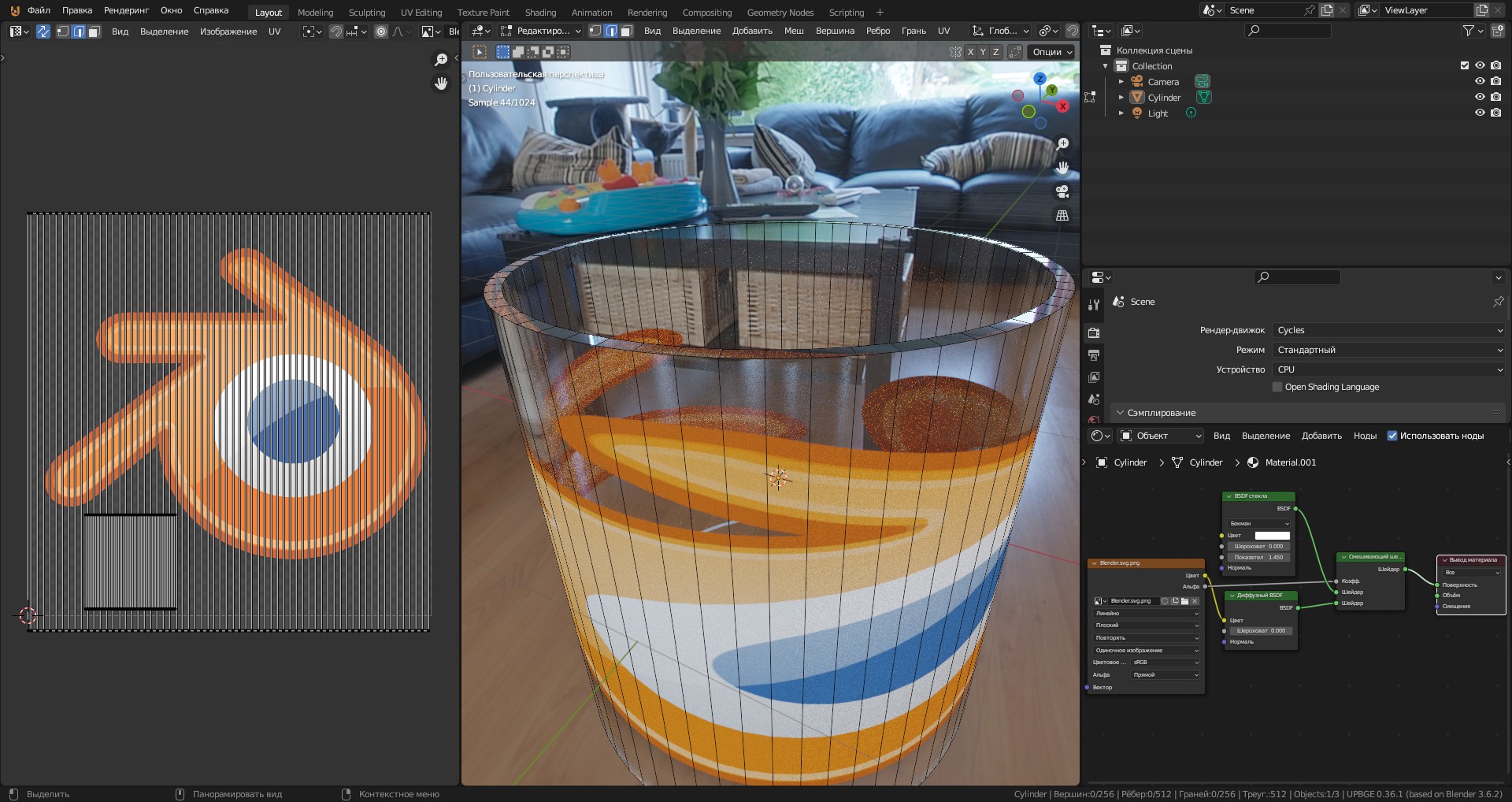Click the outliner filter funnel icon
Viewport: 1512px width, 802px height.
pos(1468,31)
